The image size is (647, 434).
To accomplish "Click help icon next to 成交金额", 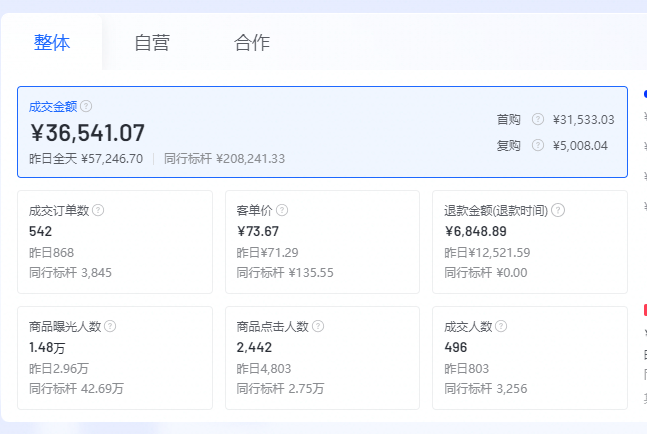I will (86, 106).
